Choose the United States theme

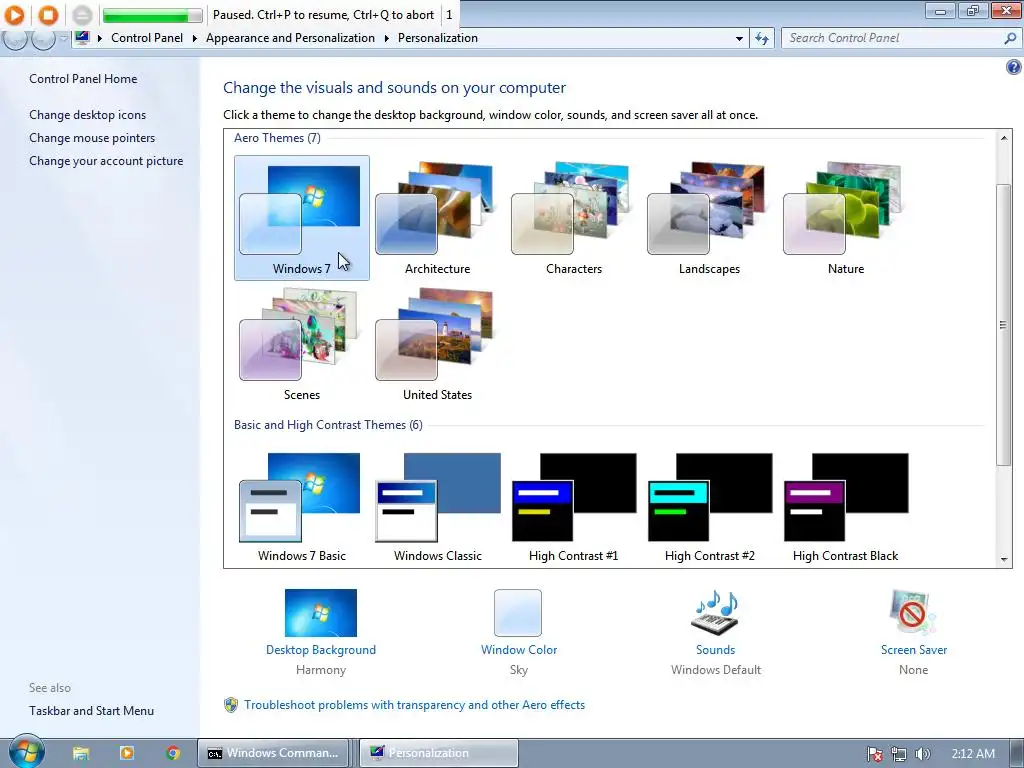(438, 344)
